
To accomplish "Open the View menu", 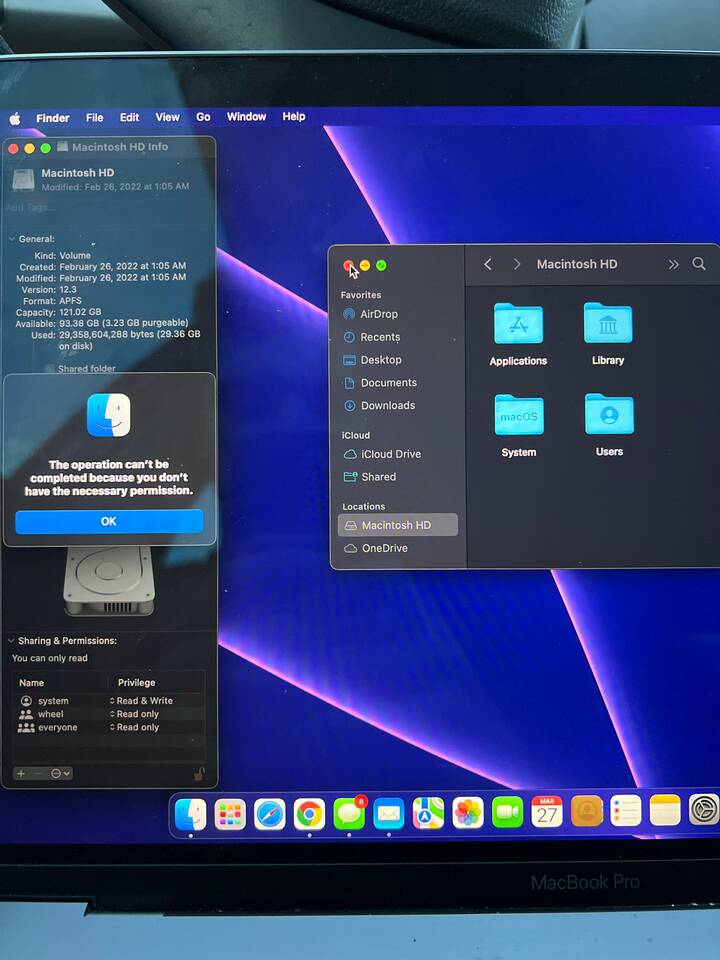I will click(167, 117).
